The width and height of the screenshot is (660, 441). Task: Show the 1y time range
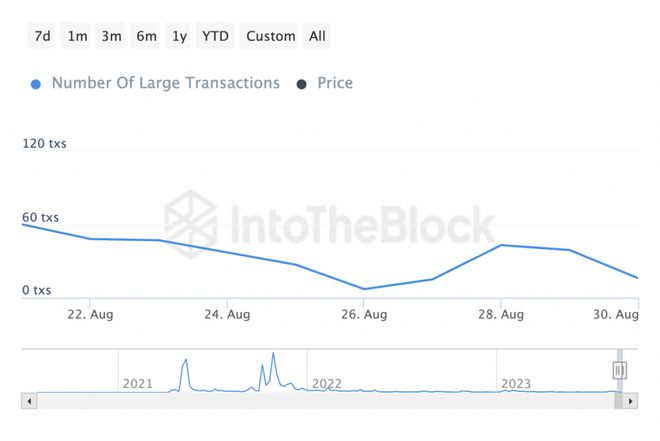point(179,36)
